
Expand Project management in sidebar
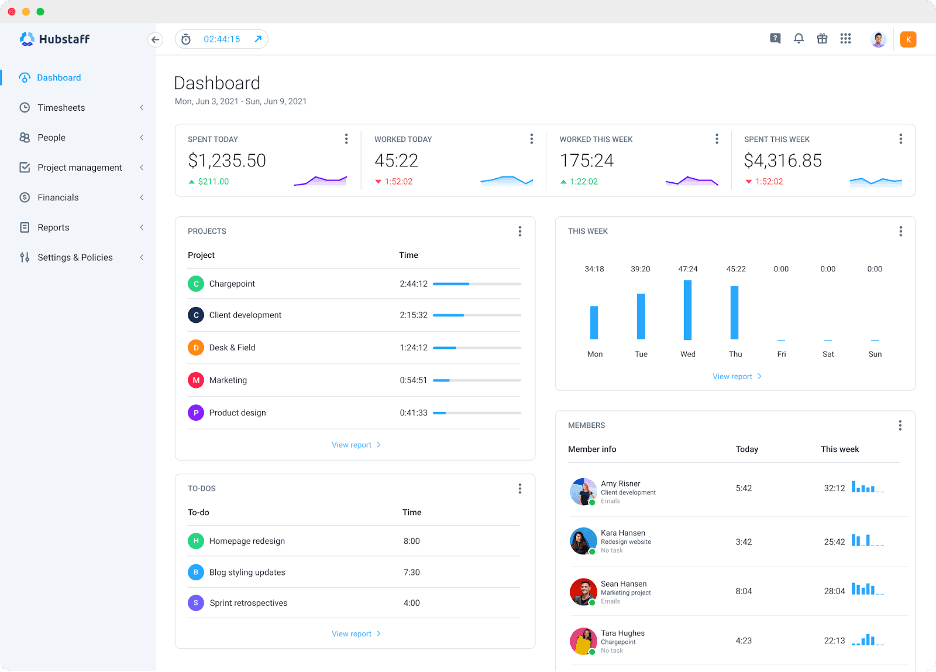pos(79,168)
